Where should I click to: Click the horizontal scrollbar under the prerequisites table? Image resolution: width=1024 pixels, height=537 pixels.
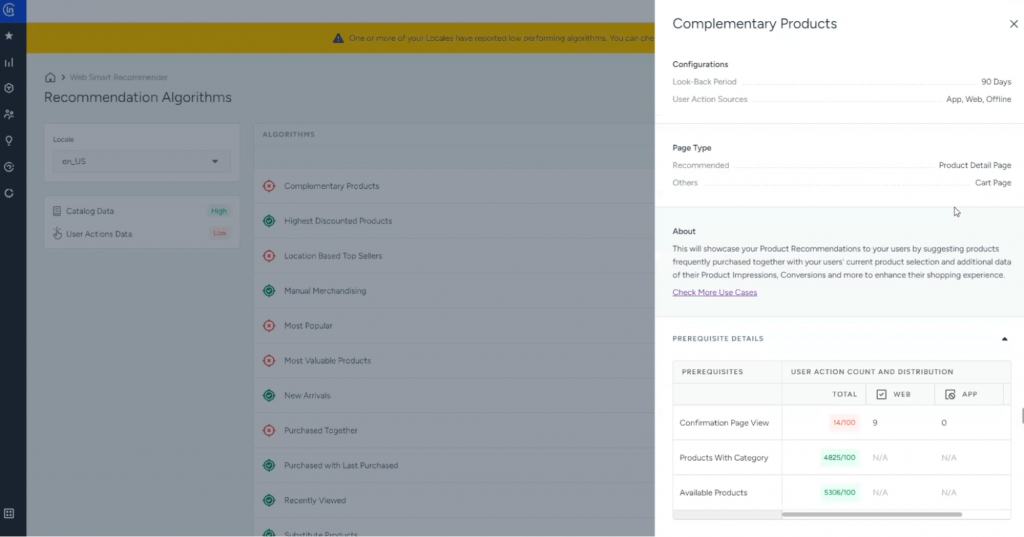tap(872, 515)
